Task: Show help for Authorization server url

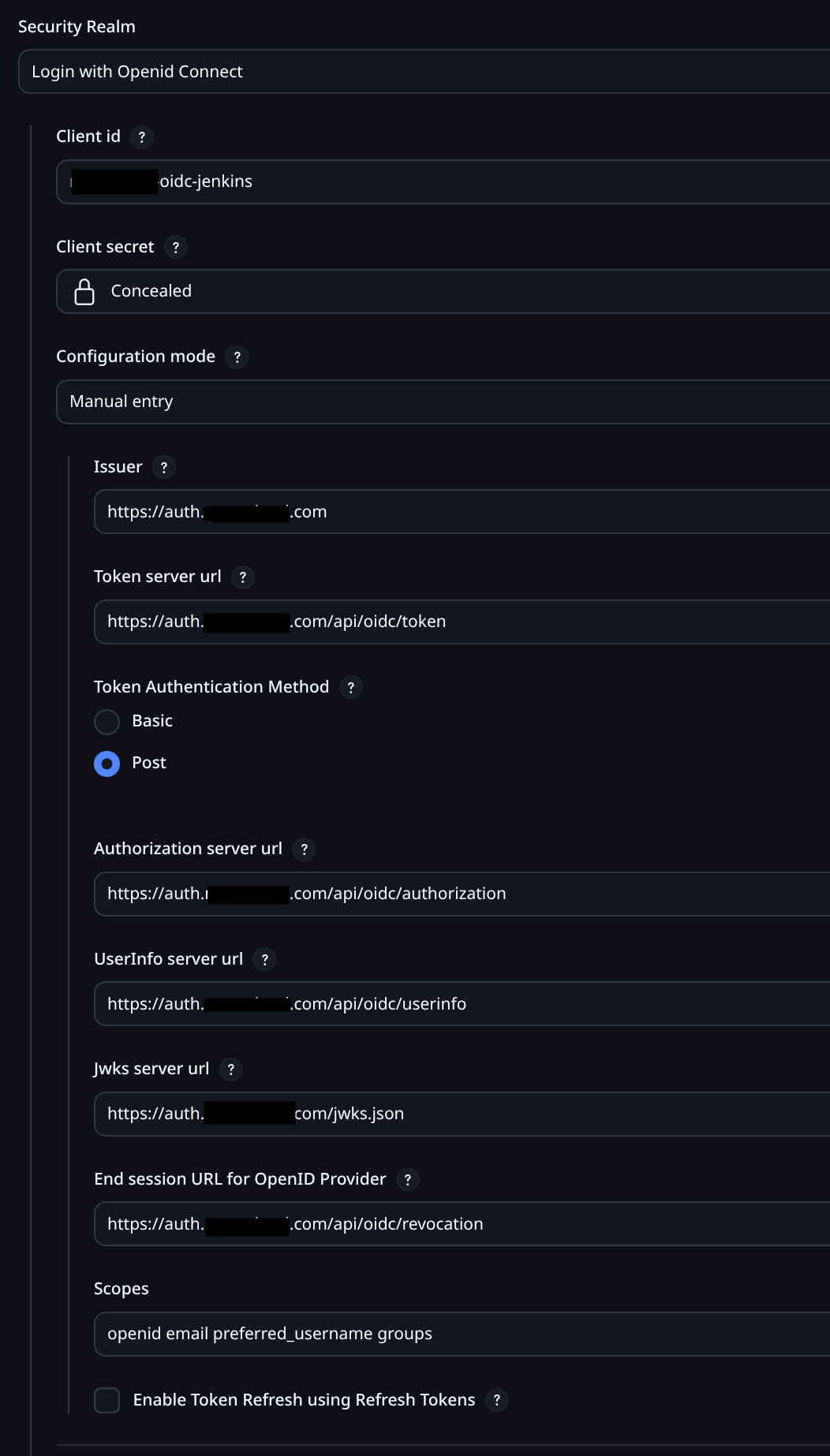Action: click(x=304, y=849)
